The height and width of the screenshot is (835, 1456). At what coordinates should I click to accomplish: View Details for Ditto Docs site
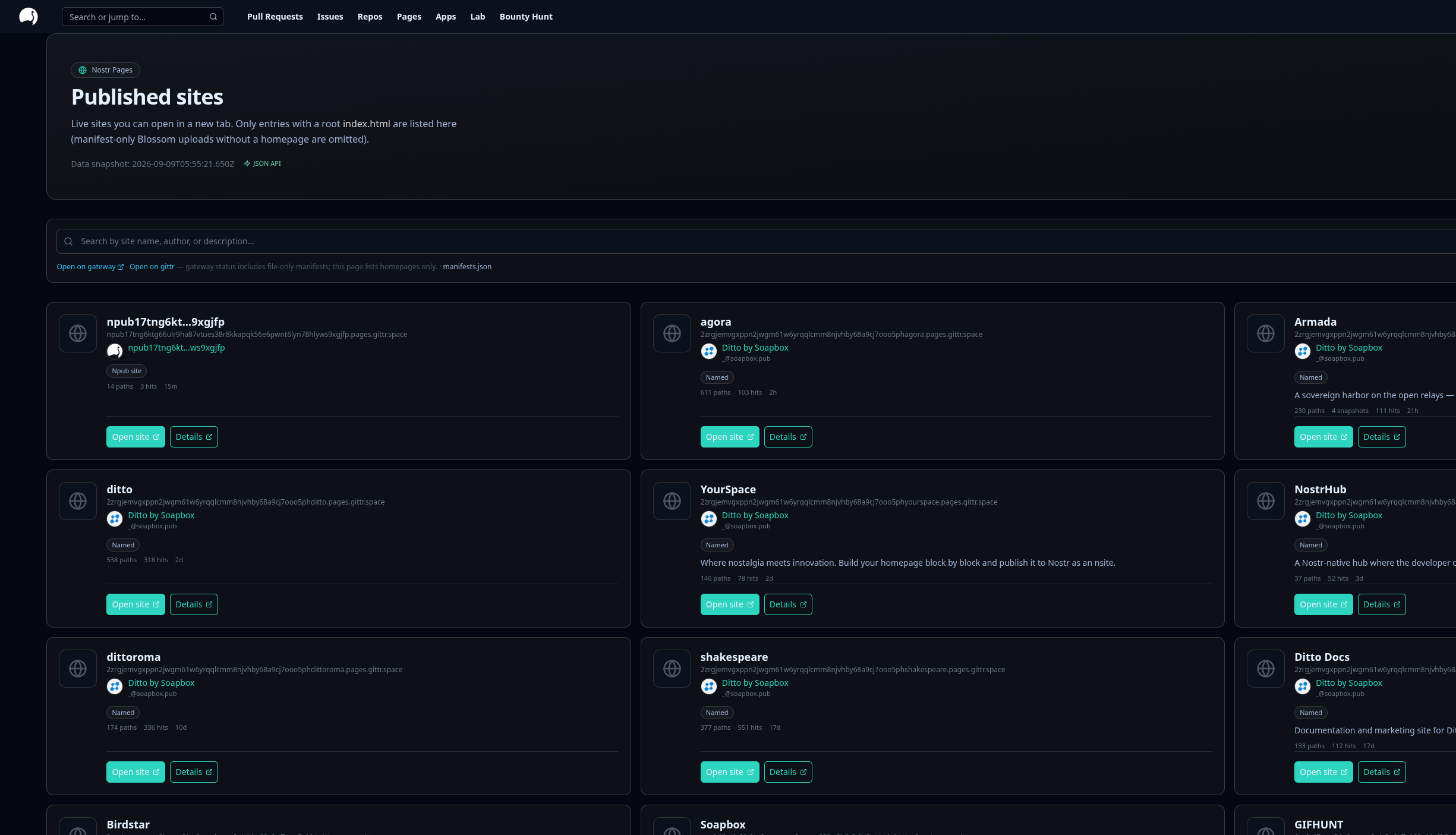(1382, 772)
